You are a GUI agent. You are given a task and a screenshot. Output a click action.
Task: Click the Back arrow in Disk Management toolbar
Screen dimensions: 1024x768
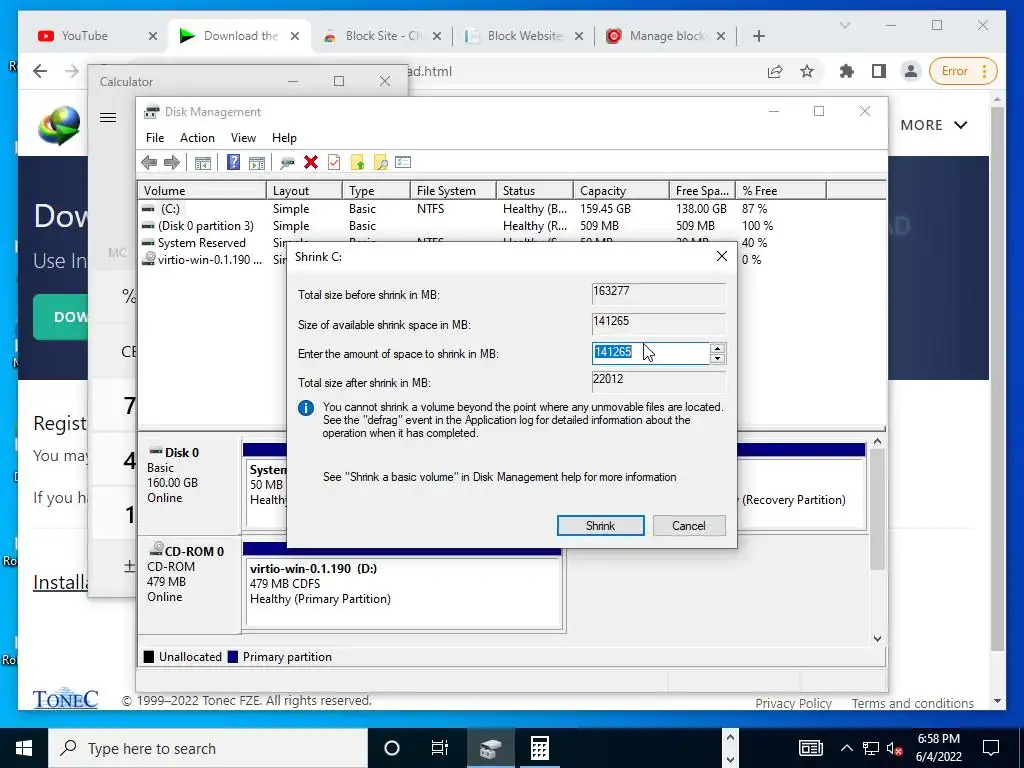pos(149,163)
